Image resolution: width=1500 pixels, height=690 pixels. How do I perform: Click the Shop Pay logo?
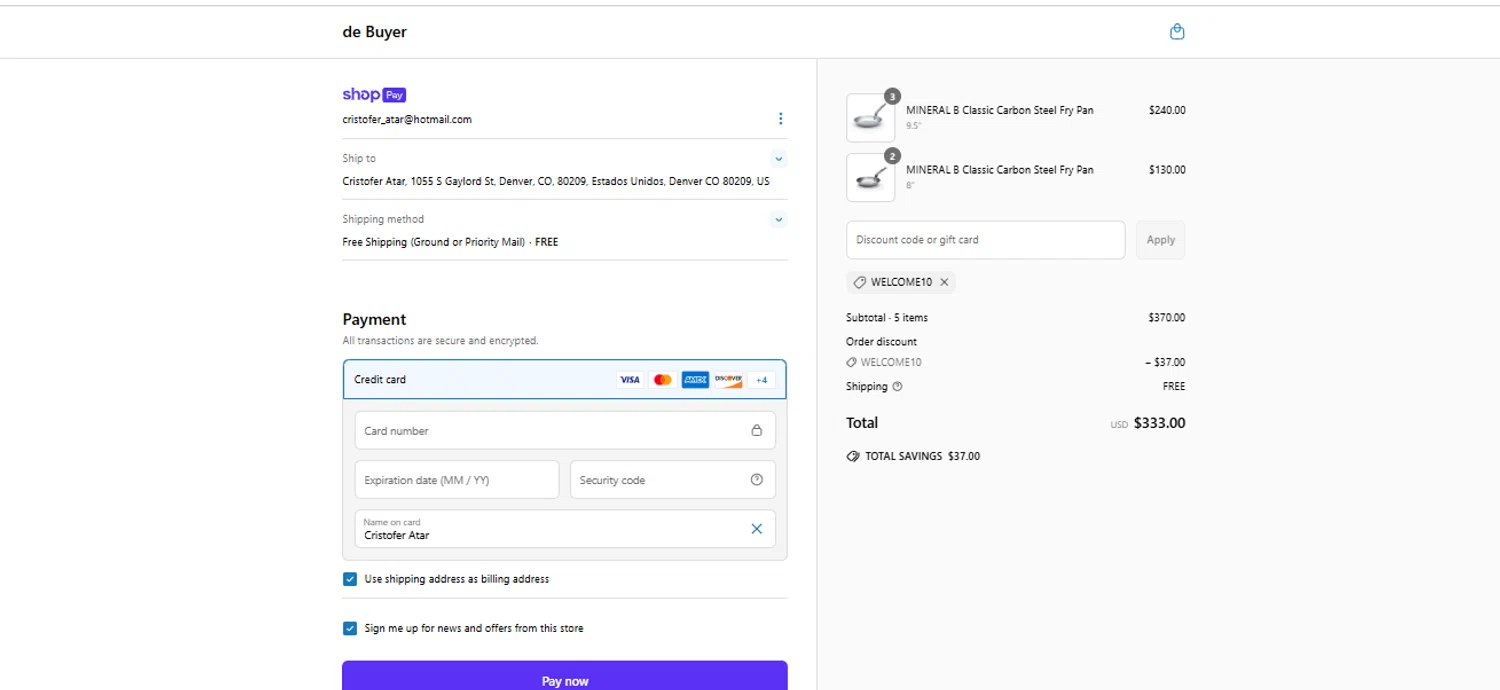(374, 95)
